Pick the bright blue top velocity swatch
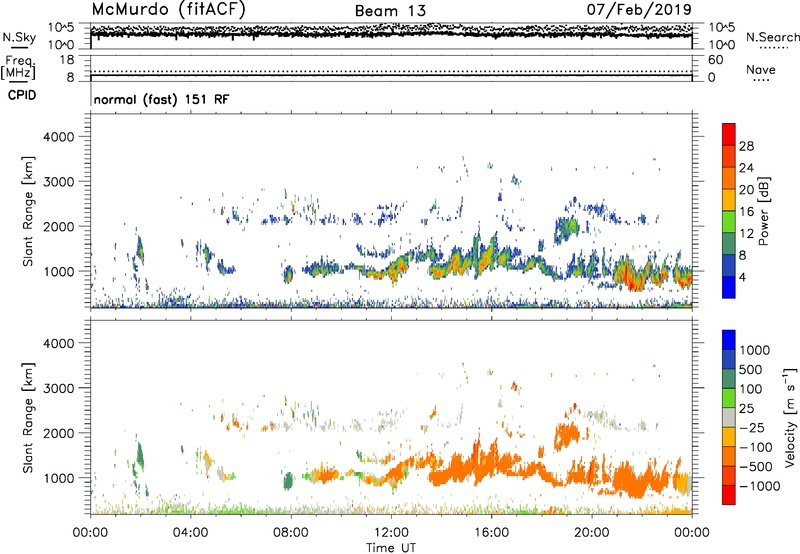This screenshot has width=800, height=554. (729, 340)
